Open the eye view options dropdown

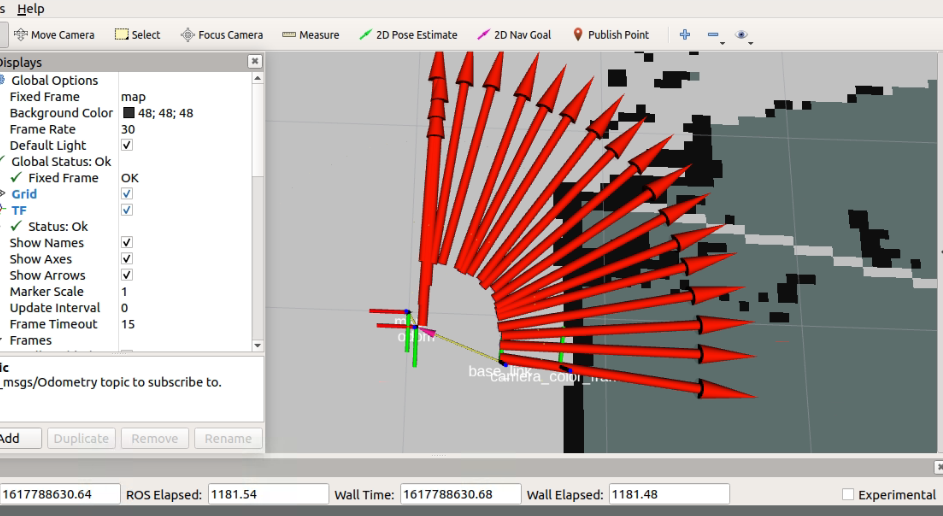(x=742, y=35)
